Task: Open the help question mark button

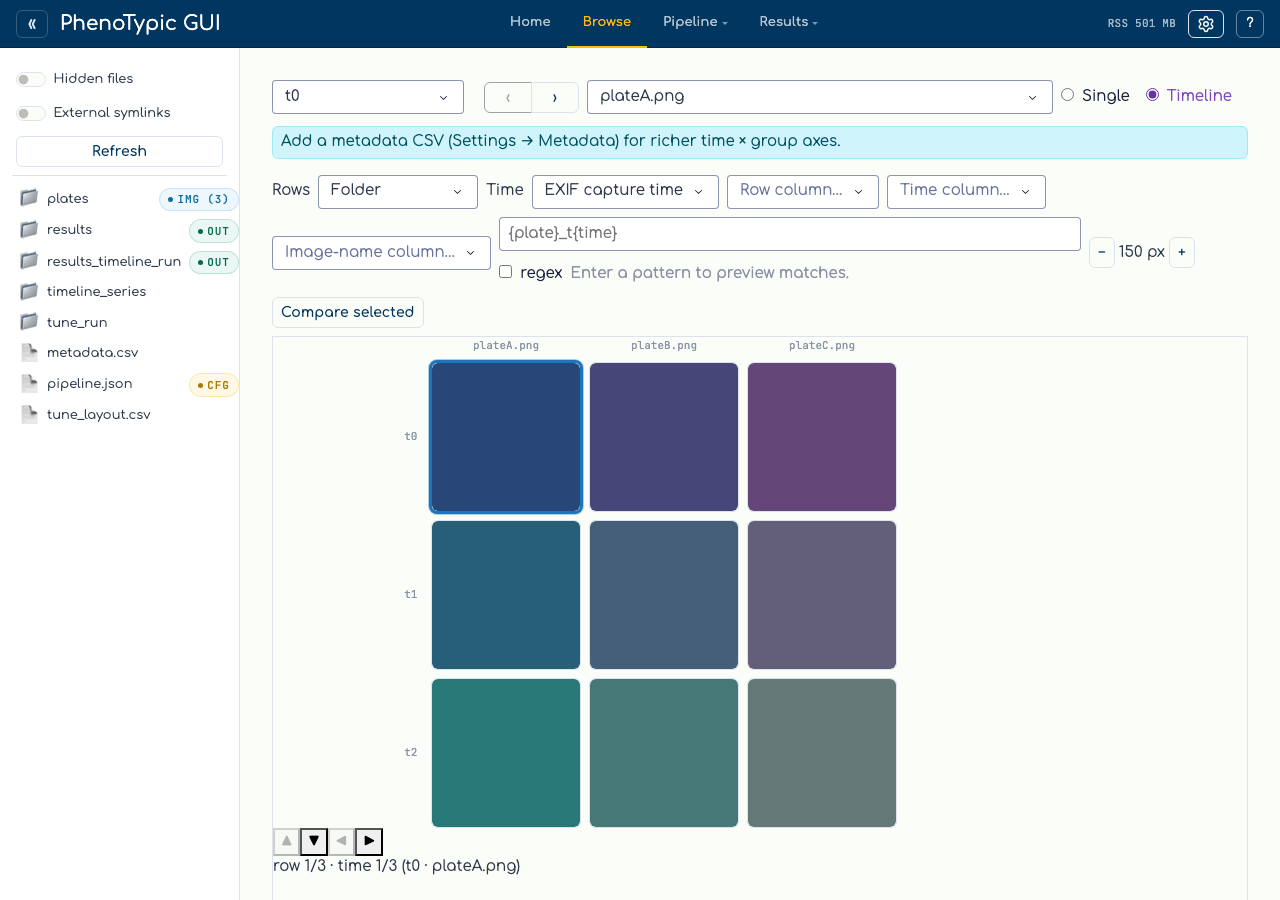Action: point(1250,24)
